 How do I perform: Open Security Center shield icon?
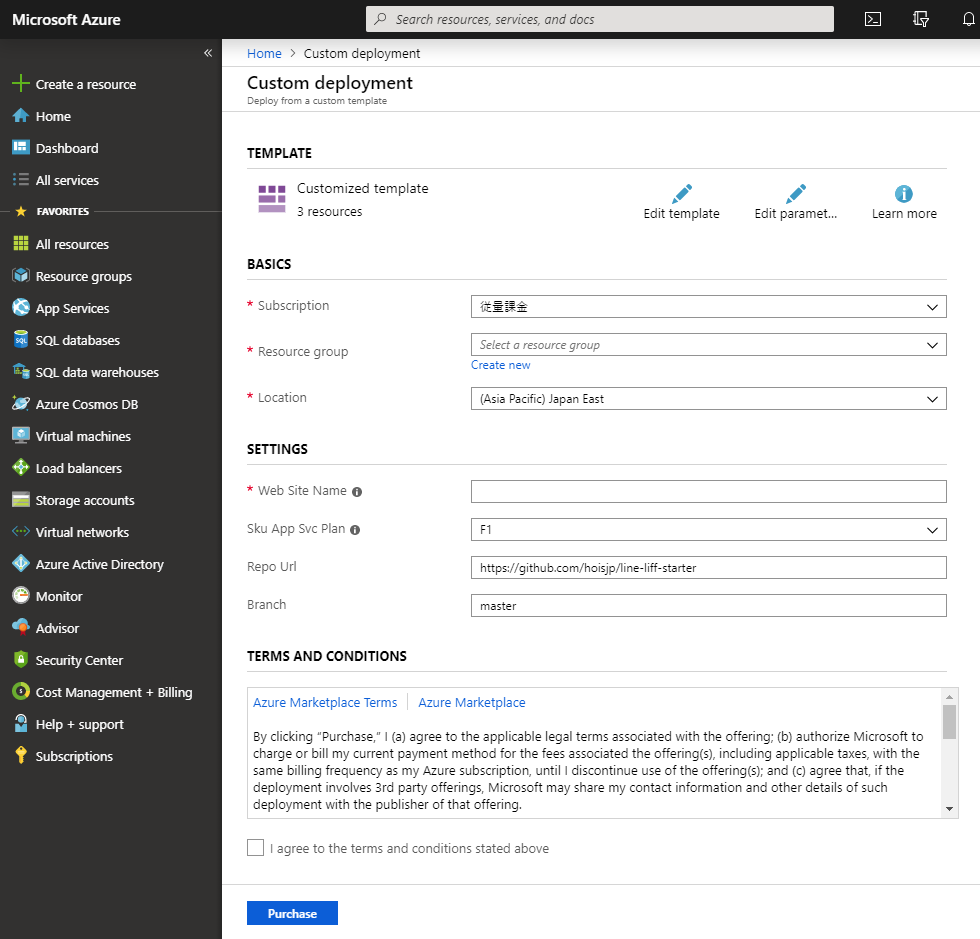21,660
